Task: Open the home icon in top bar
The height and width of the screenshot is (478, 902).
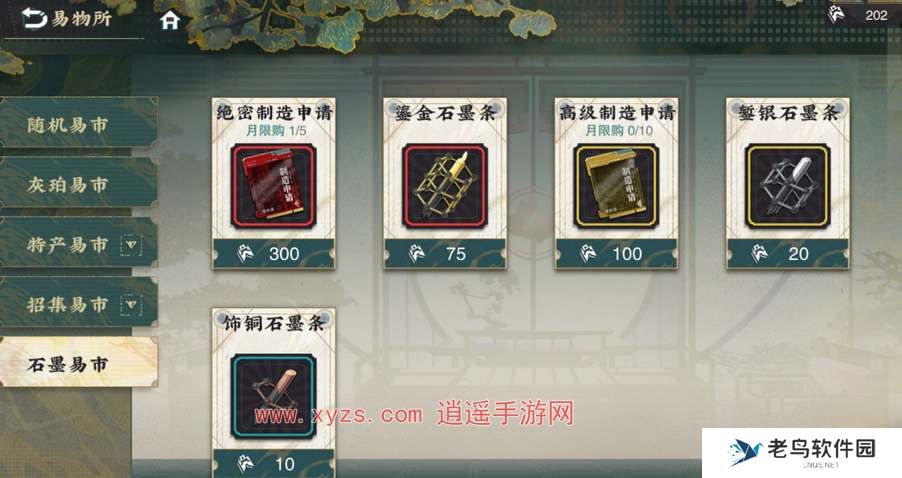Action: (170, 21)
